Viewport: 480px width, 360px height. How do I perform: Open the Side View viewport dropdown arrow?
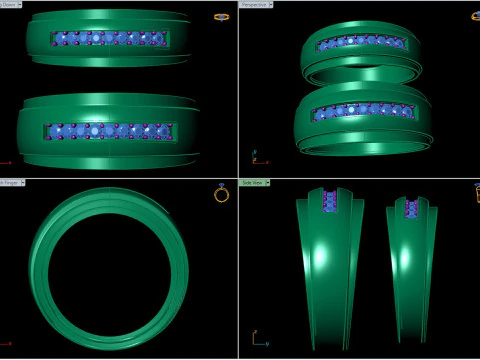pos(268,183)
